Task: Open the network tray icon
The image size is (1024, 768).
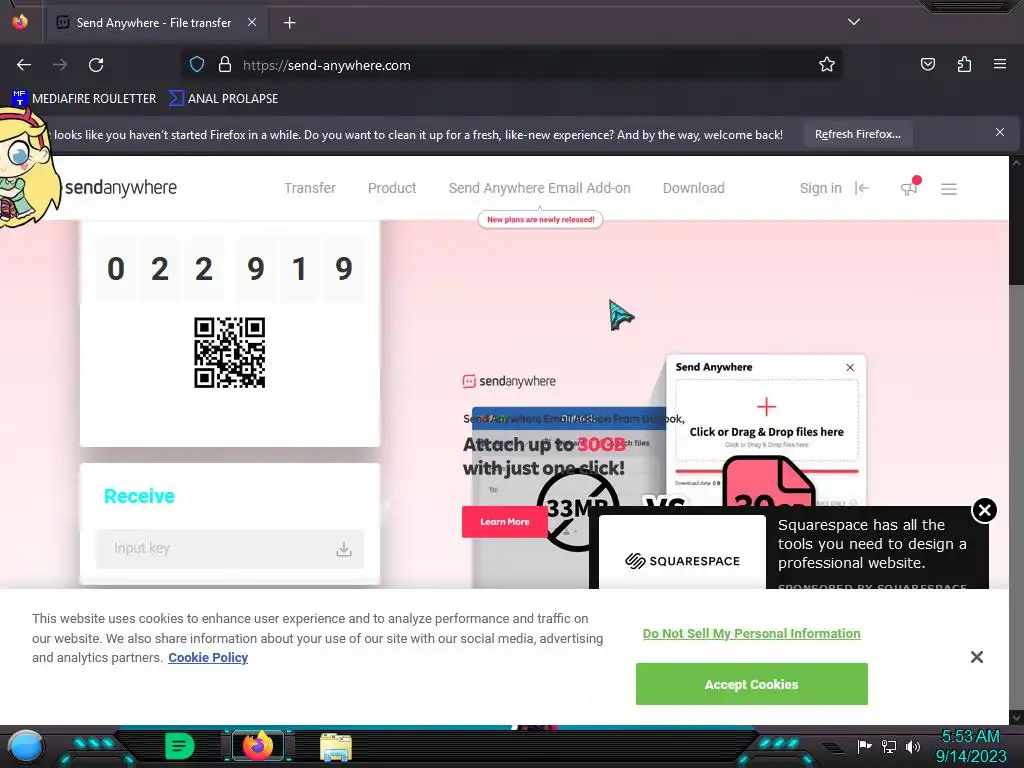Action: [x=889, y=746]
